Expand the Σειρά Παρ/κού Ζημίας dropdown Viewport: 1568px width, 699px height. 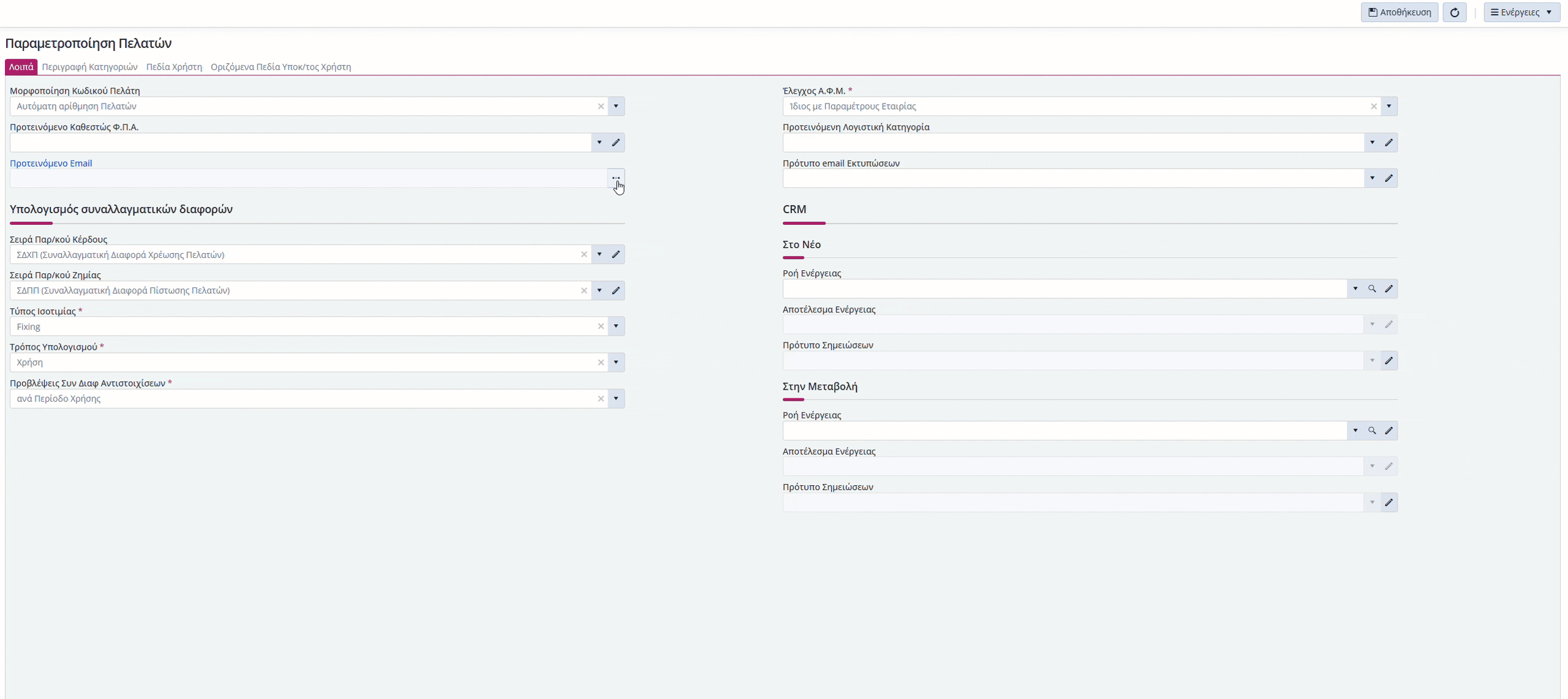600,290
